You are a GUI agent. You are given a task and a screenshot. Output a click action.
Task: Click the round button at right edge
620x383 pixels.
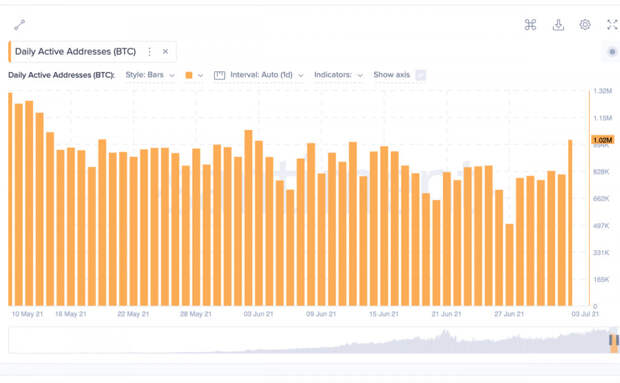point(612,52)
